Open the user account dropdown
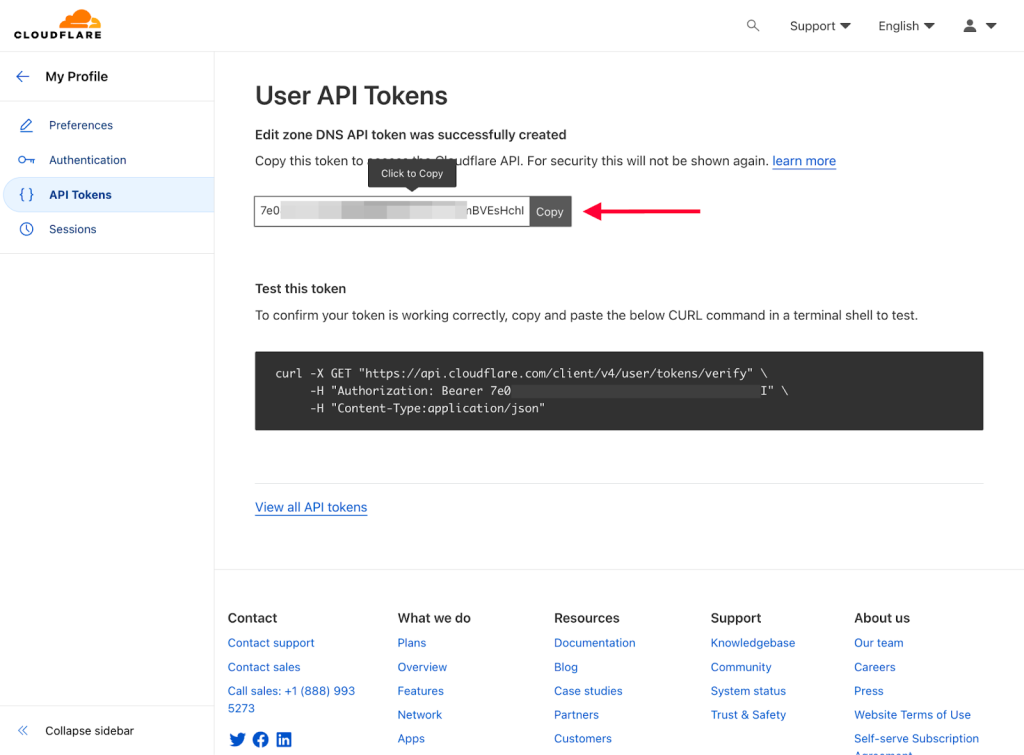Viewport: 1024px width, 755px height. [979, 26]
